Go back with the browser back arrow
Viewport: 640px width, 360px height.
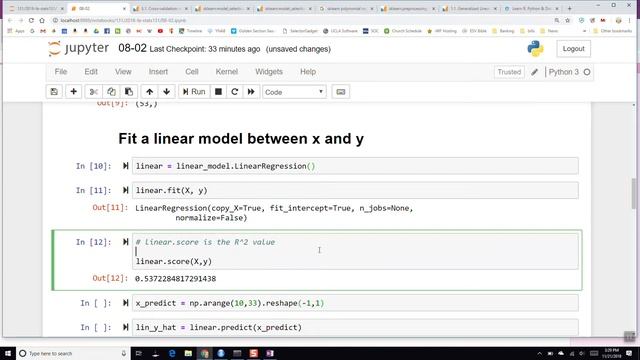click(10, 20)
